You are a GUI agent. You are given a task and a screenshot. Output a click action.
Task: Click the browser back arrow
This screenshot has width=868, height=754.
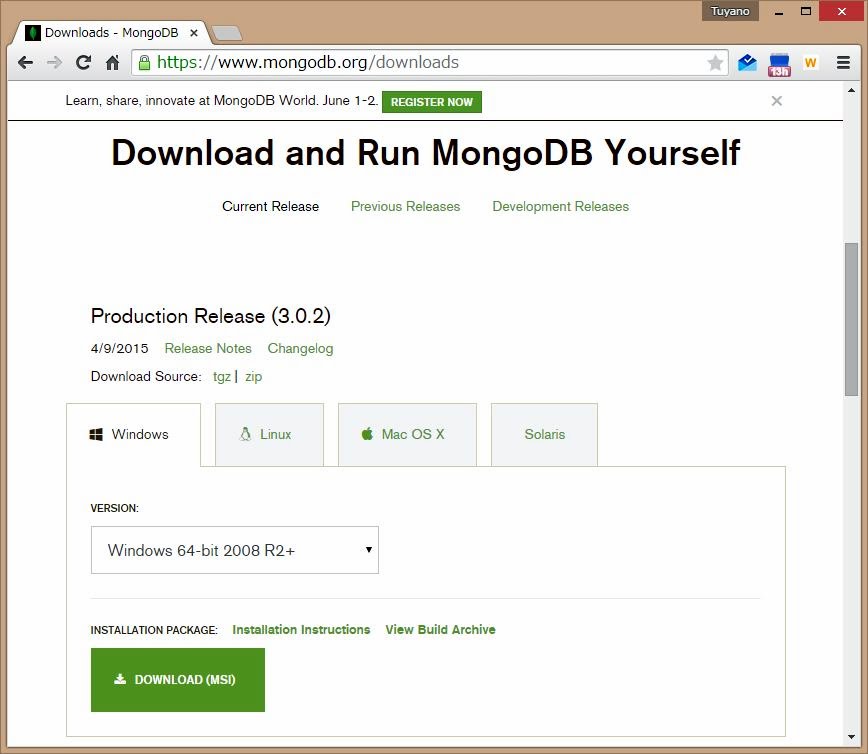click(26, 62)
